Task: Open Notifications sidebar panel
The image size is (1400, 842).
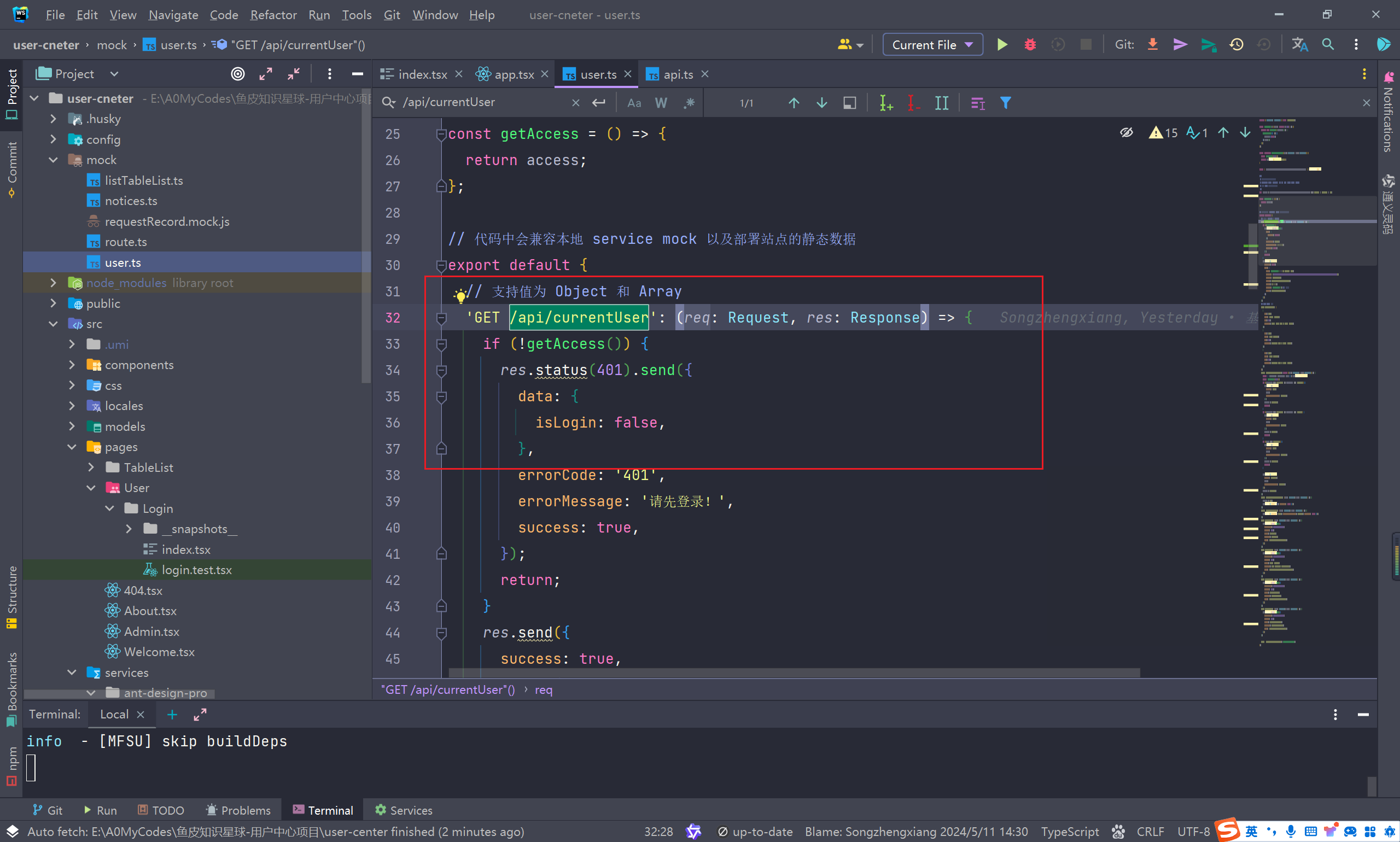Action: coord(1388,112)
